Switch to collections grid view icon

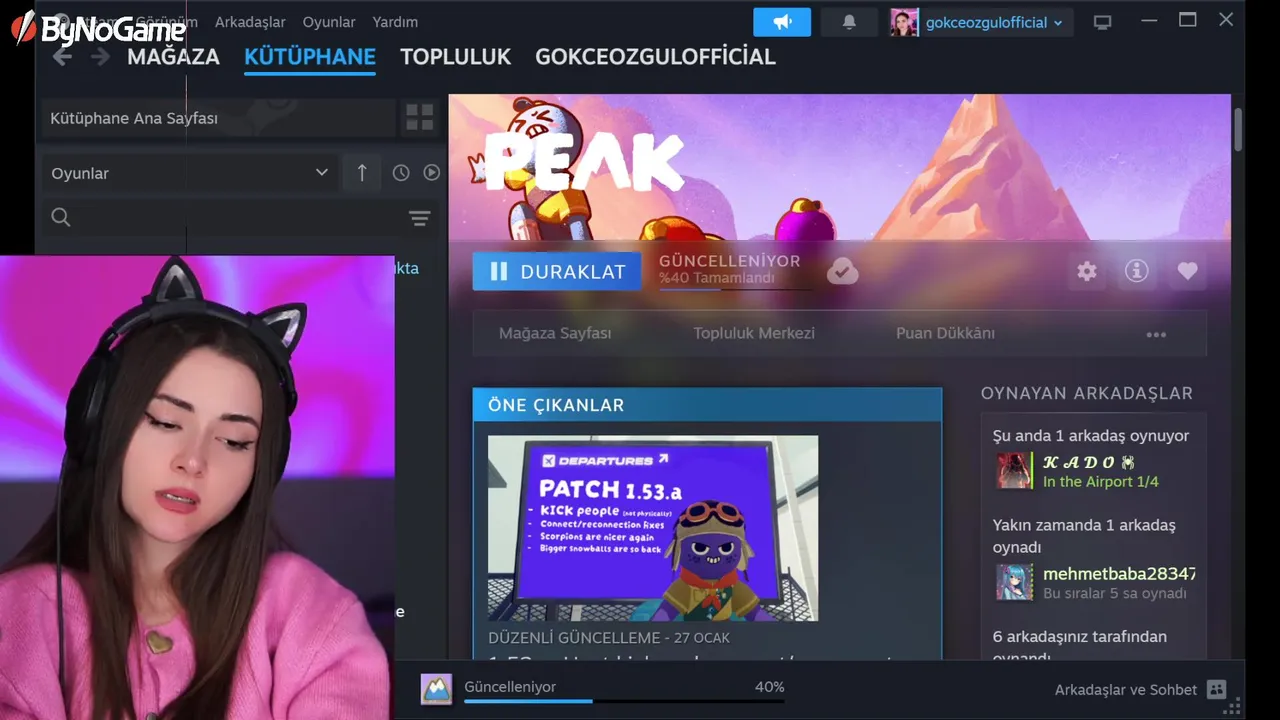tap(420, 118)
